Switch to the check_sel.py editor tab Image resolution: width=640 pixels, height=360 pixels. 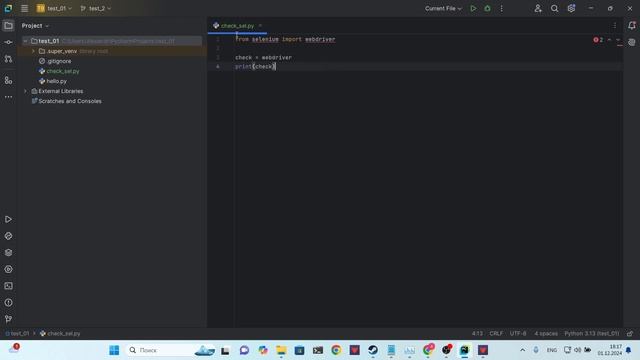tap(237, 26)
